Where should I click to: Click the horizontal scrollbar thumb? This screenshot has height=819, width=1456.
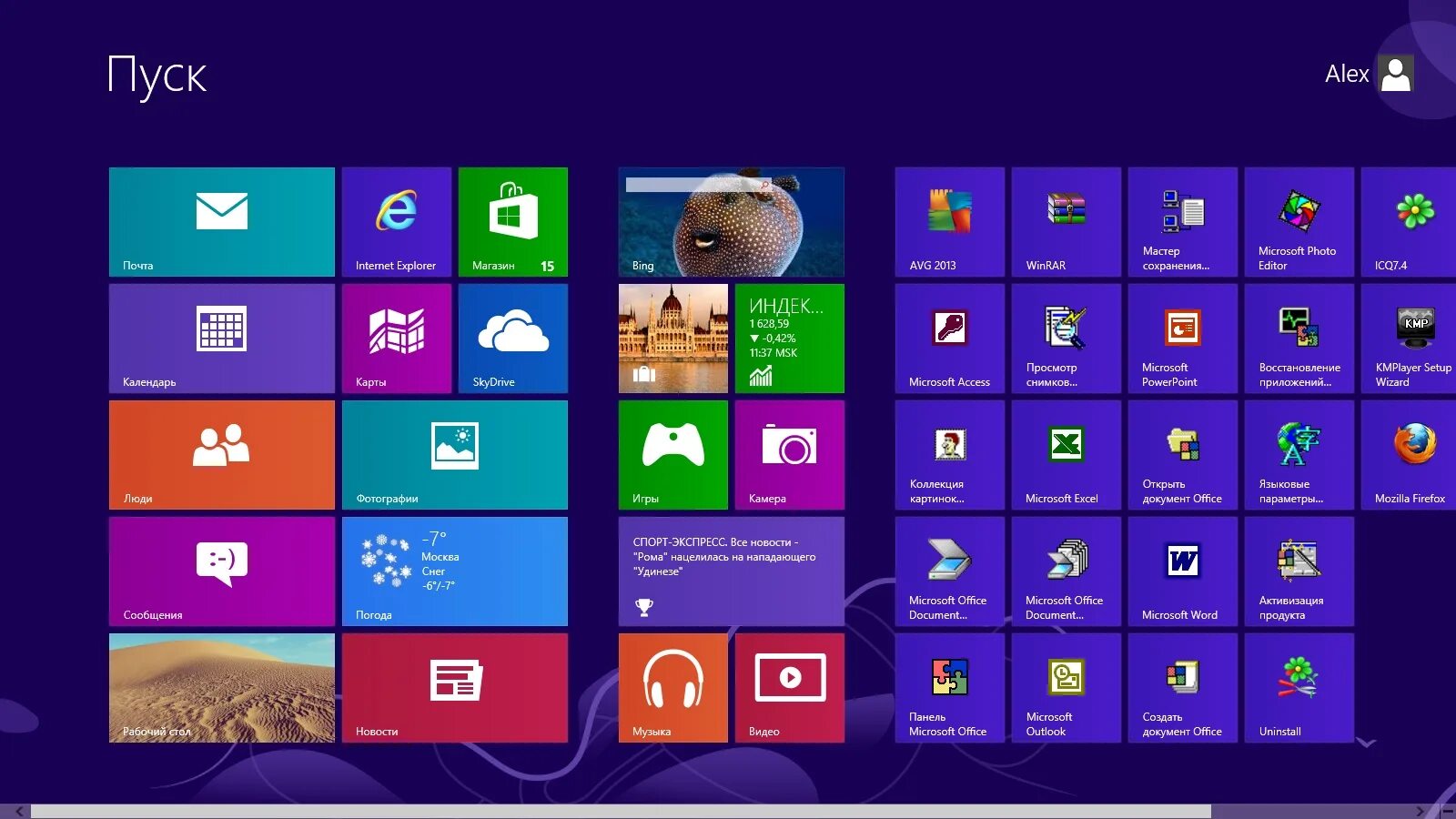pos(621,811)
